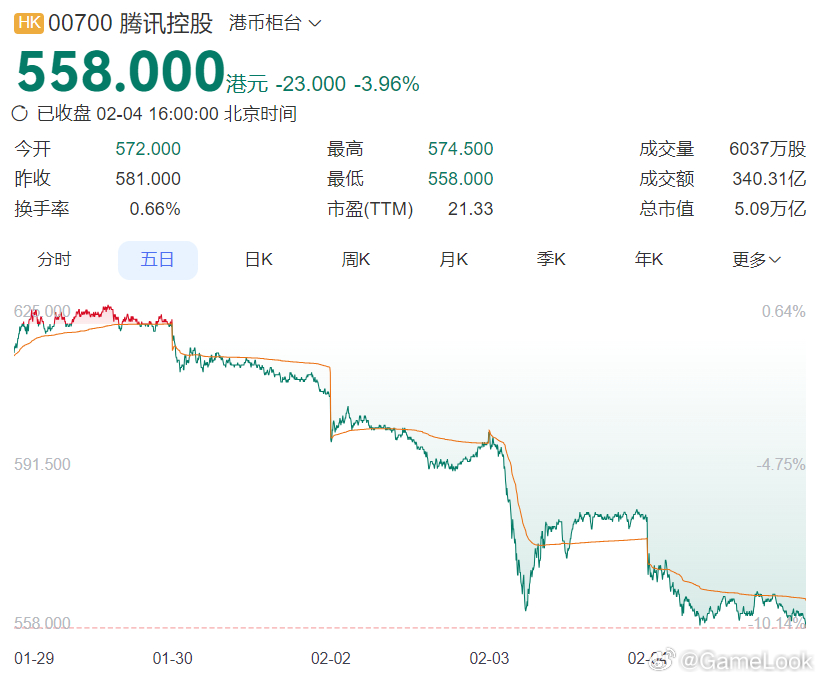Viewport: 821px width, 679px height.
Task: Click the -4.75% right axis label
Action: coord(781,464)
